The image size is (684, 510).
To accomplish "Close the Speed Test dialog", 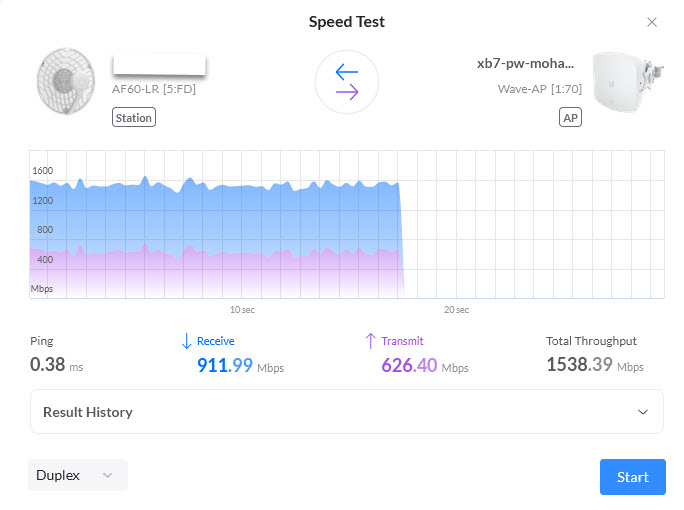I will click(x=652, y=22).
